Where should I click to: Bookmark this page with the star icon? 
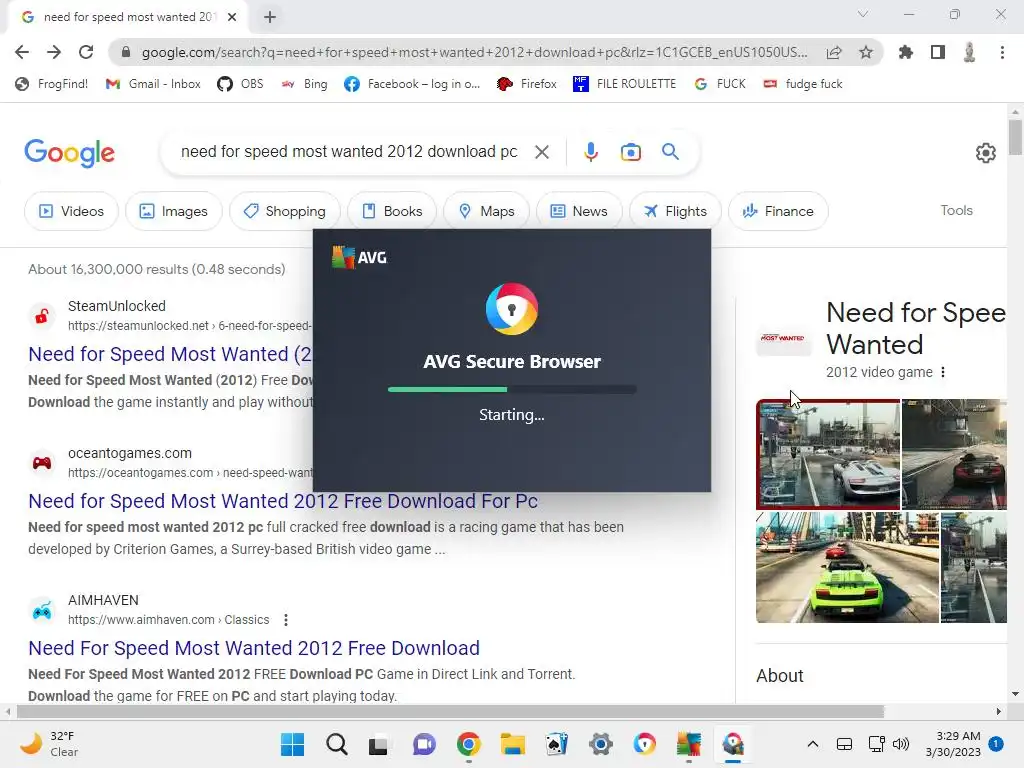pyautogui.click(x=866, y=52)
